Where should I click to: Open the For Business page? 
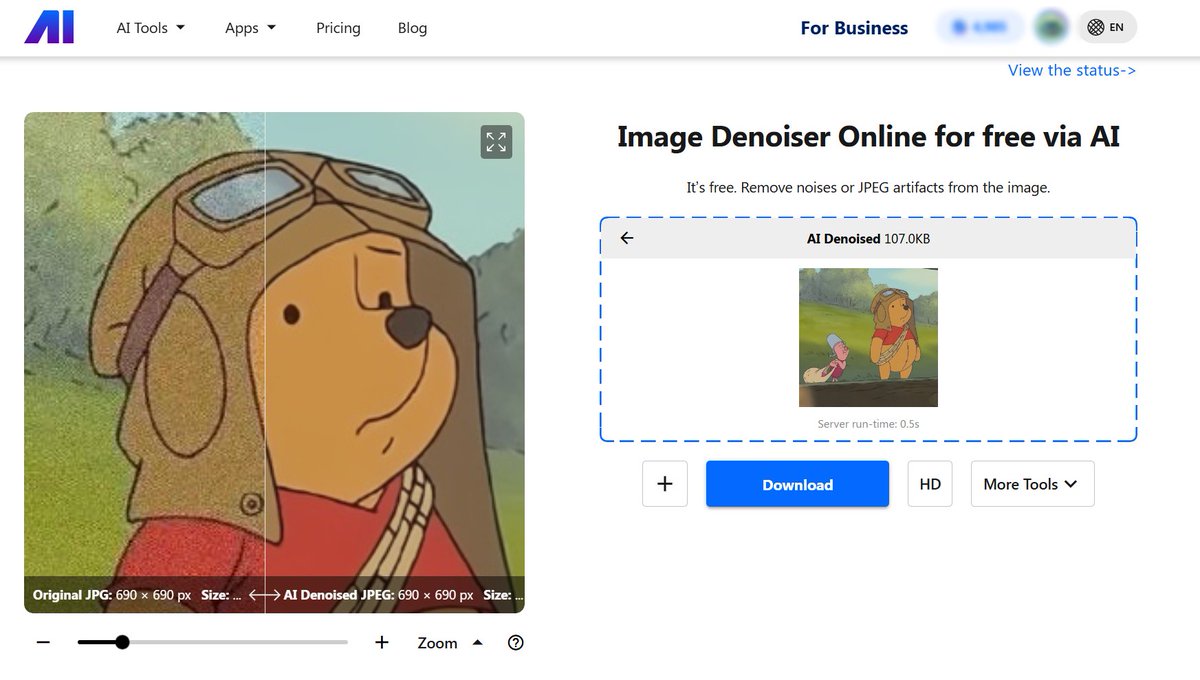854,28
